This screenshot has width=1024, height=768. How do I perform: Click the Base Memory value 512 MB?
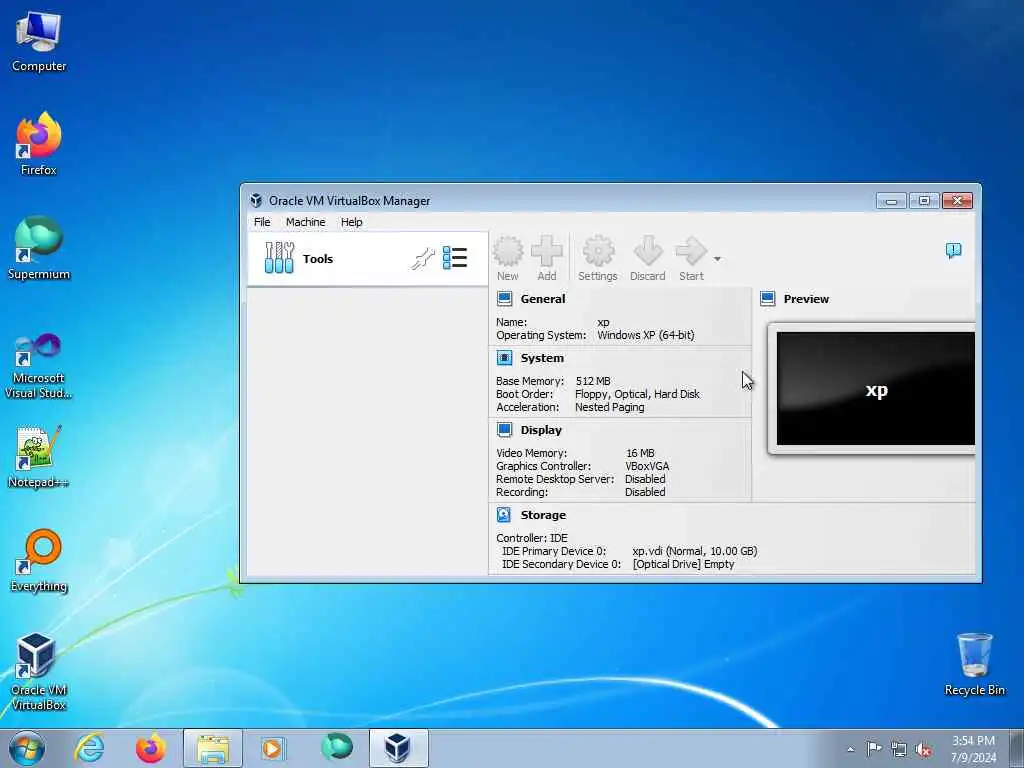tap(593, 381)
